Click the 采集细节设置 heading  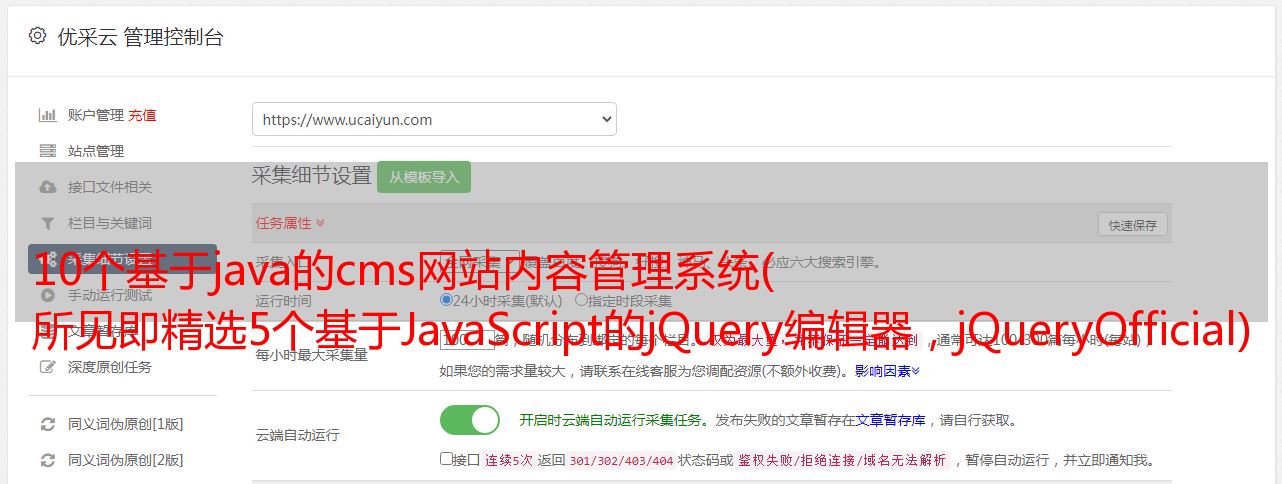[x=312, y=176]
